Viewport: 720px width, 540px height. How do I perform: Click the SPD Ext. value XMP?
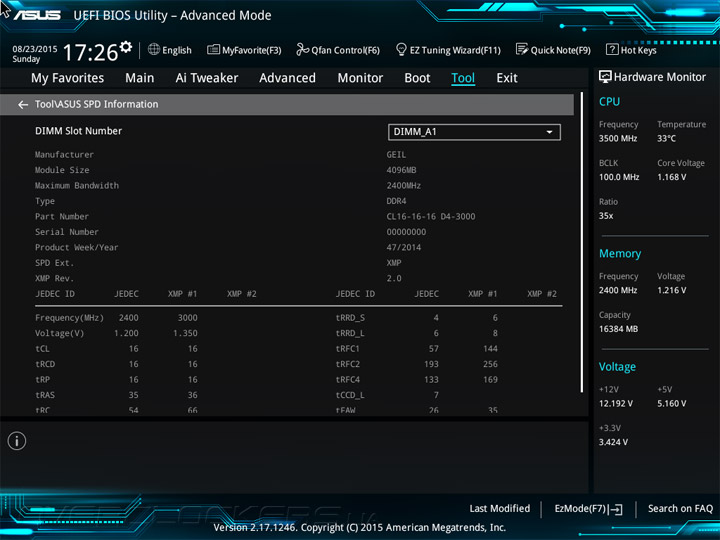pos(394,263)
